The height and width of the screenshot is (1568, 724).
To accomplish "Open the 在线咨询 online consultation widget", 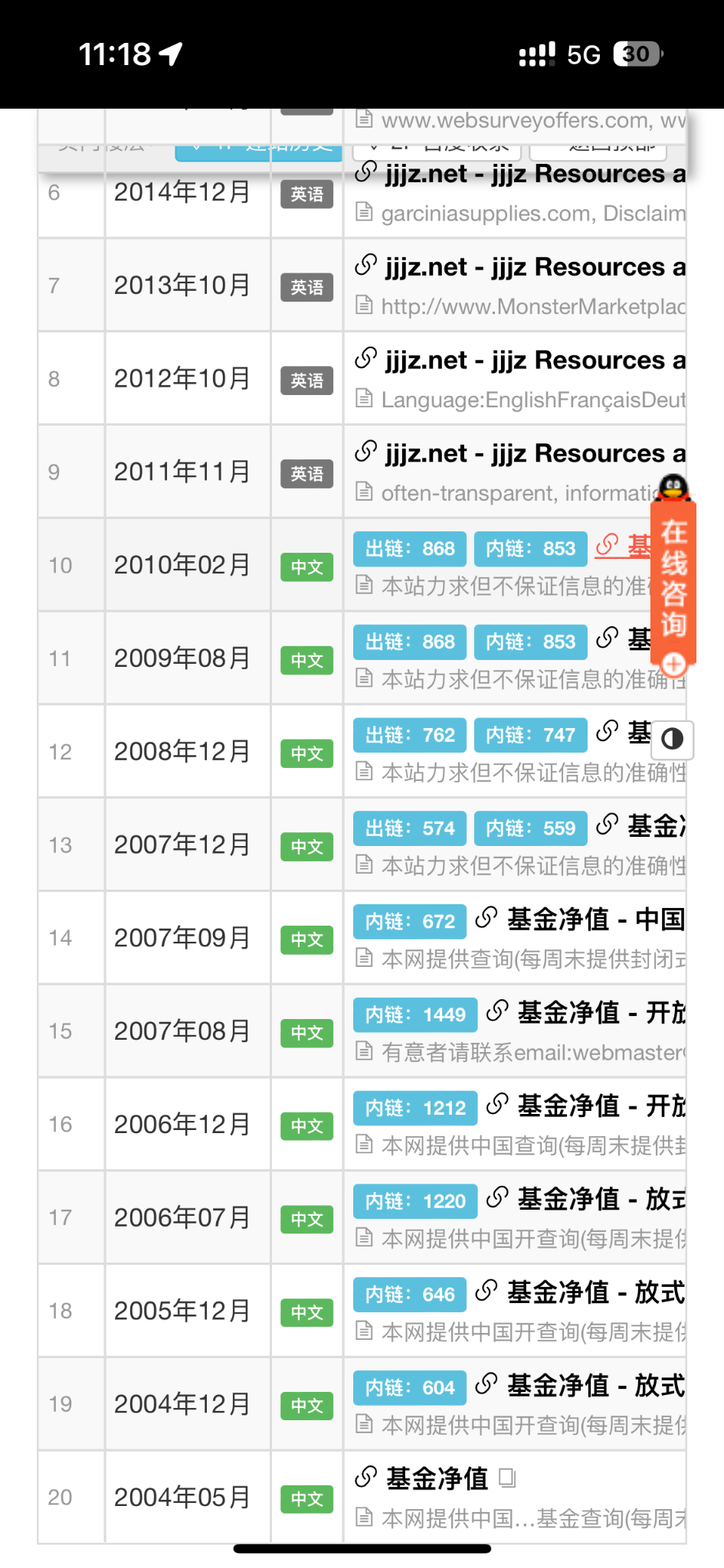I will (673, 579).
